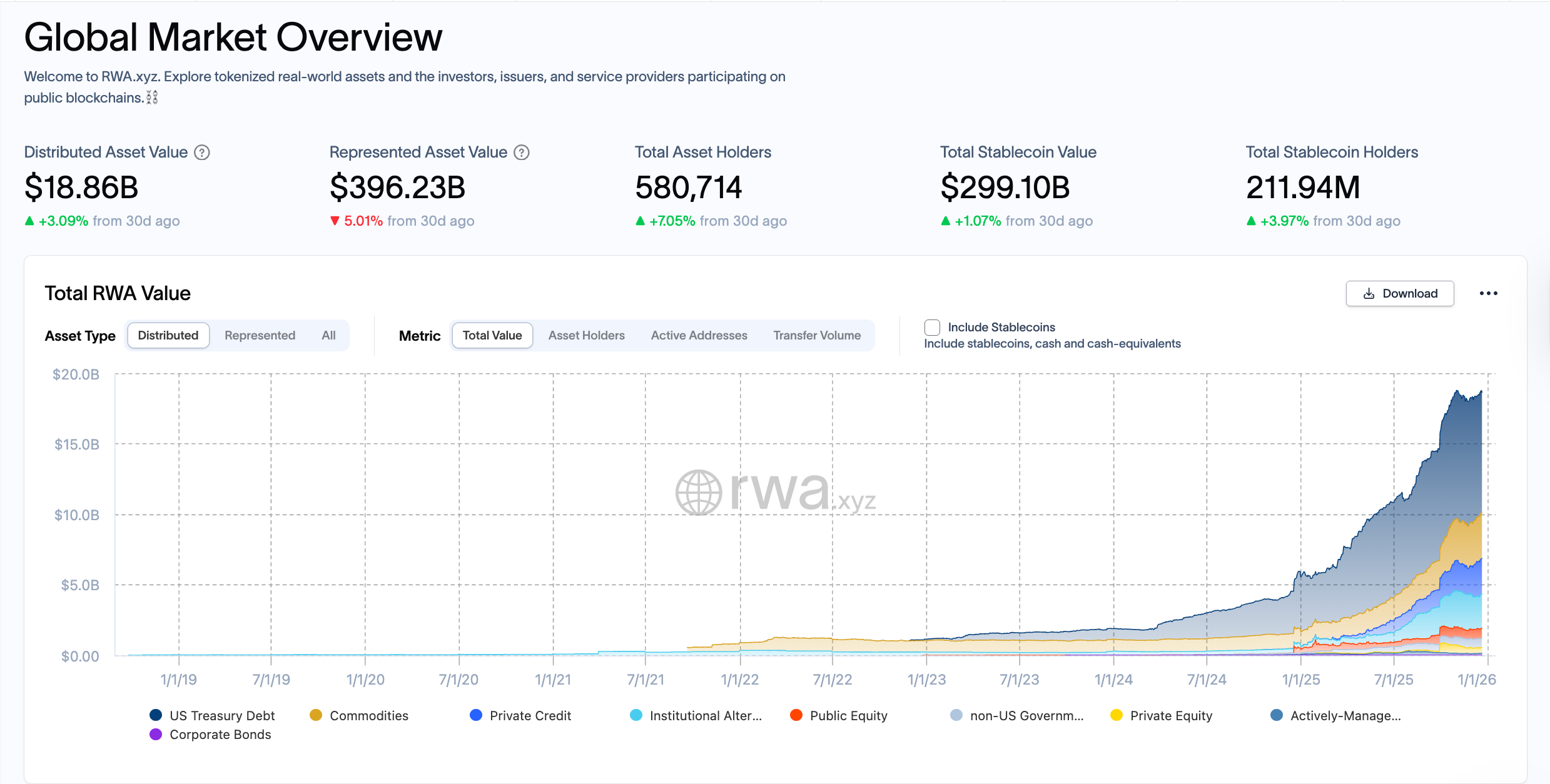Select the Distributed asset type button
Image resolution: width=1550 pixels, height=784 pixels.
tap(168, 336)
